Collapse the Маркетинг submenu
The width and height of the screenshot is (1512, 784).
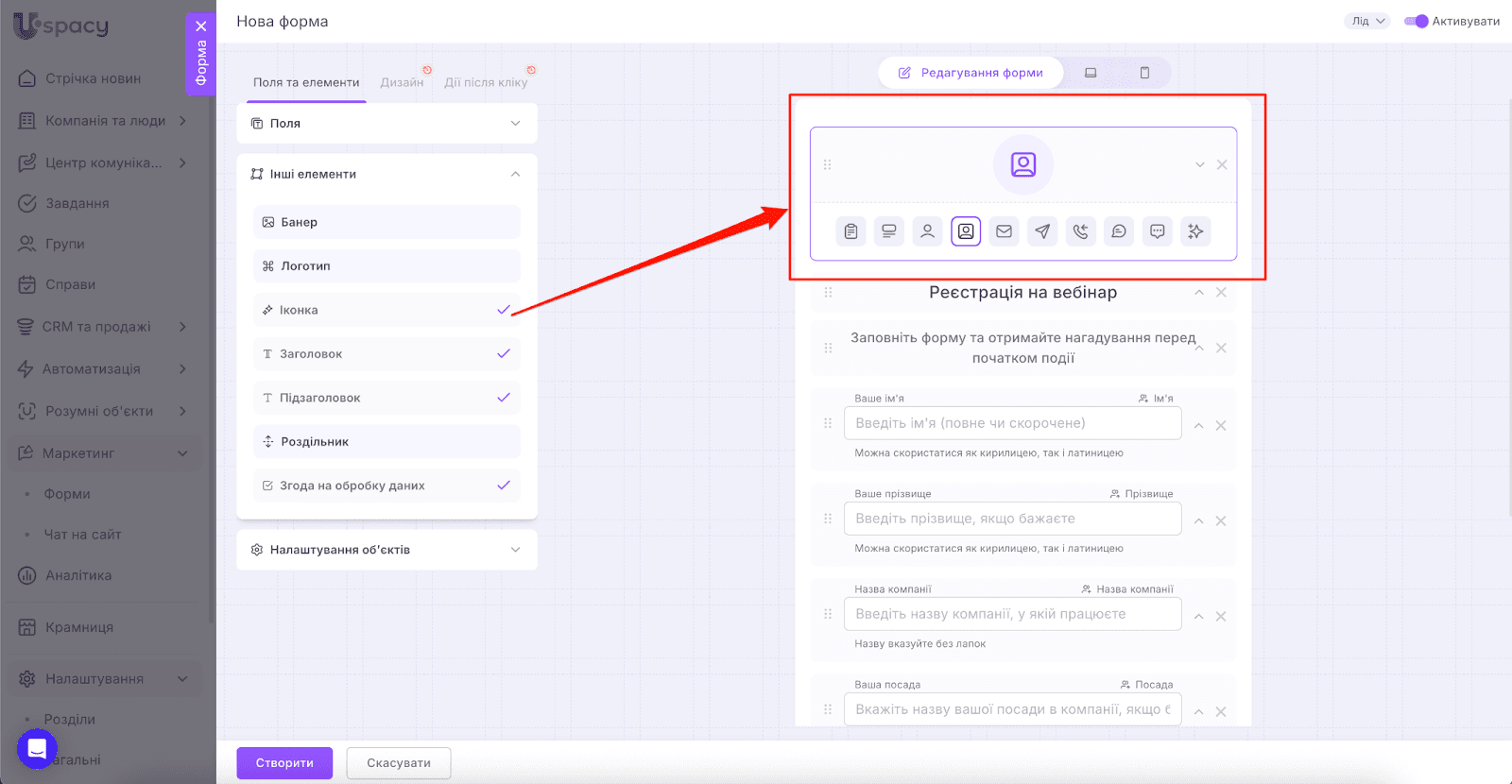tap(182, 453)
